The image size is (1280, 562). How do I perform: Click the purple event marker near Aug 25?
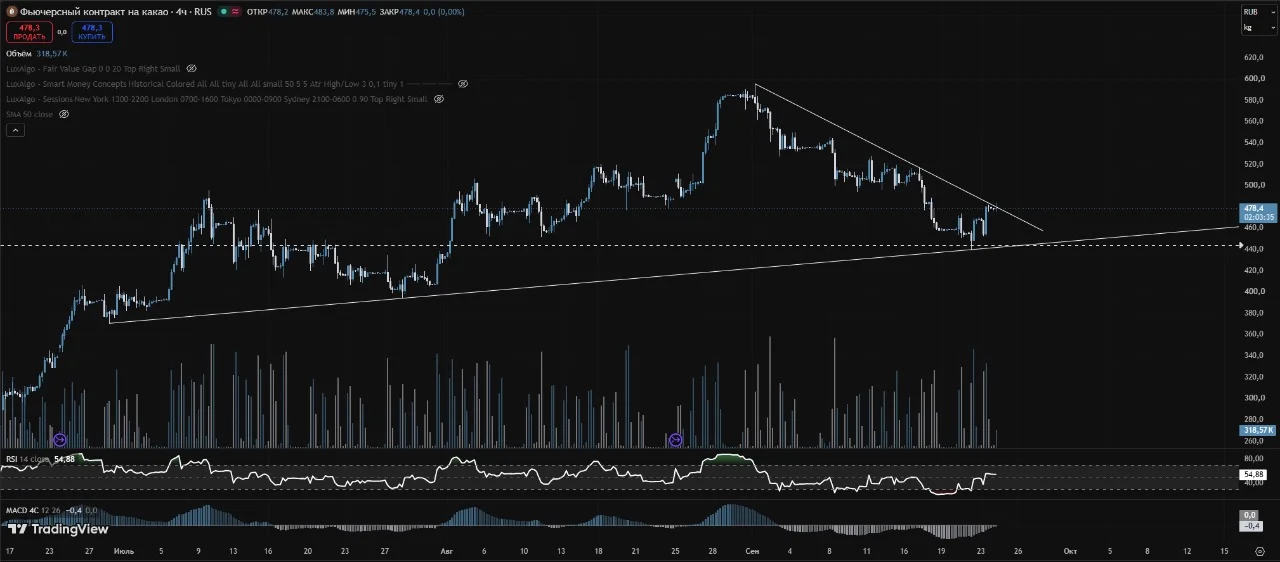pyautogui.click(x=676, y=440)
